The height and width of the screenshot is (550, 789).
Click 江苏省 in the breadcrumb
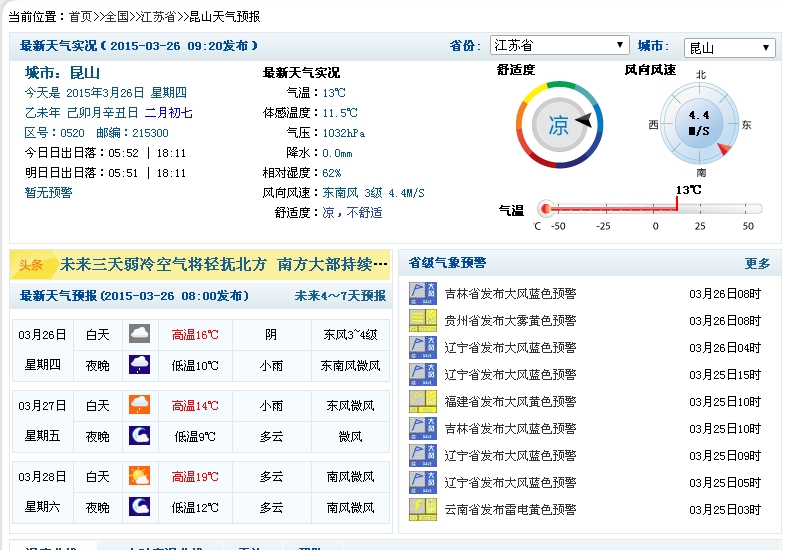click(158, 17)
